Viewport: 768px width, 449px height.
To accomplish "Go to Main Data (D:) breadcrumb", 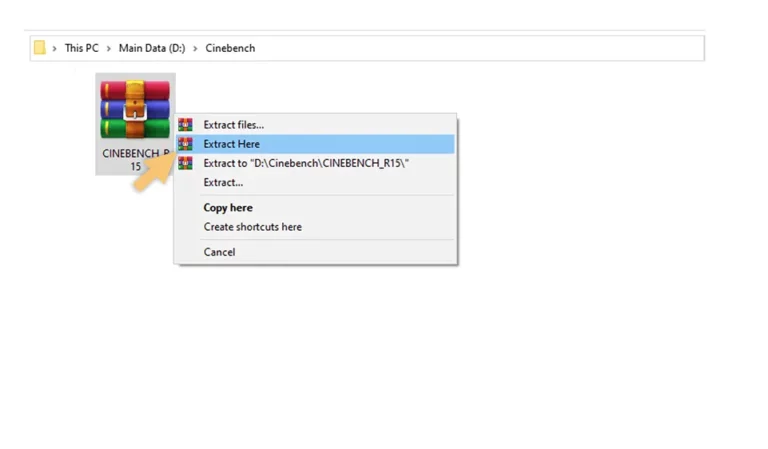I will coord(152,48).
